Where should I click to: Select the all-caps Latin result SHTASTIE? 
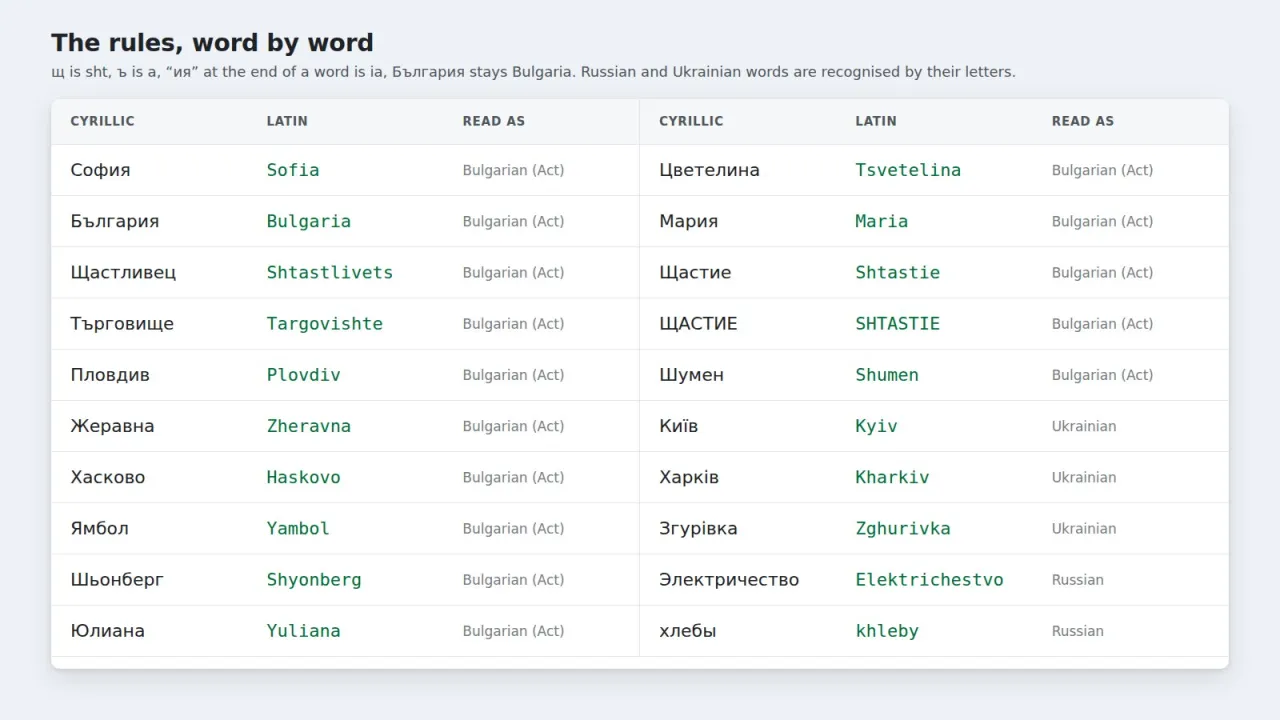coord(897,324)
